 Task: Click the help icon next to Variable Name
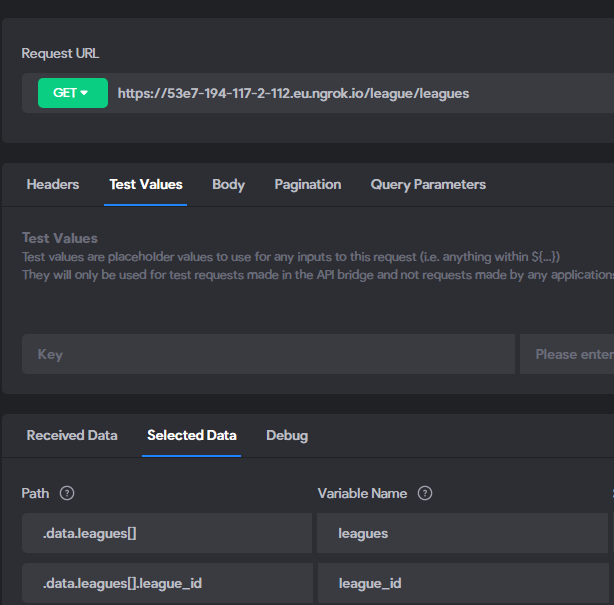tap(425, 493)
